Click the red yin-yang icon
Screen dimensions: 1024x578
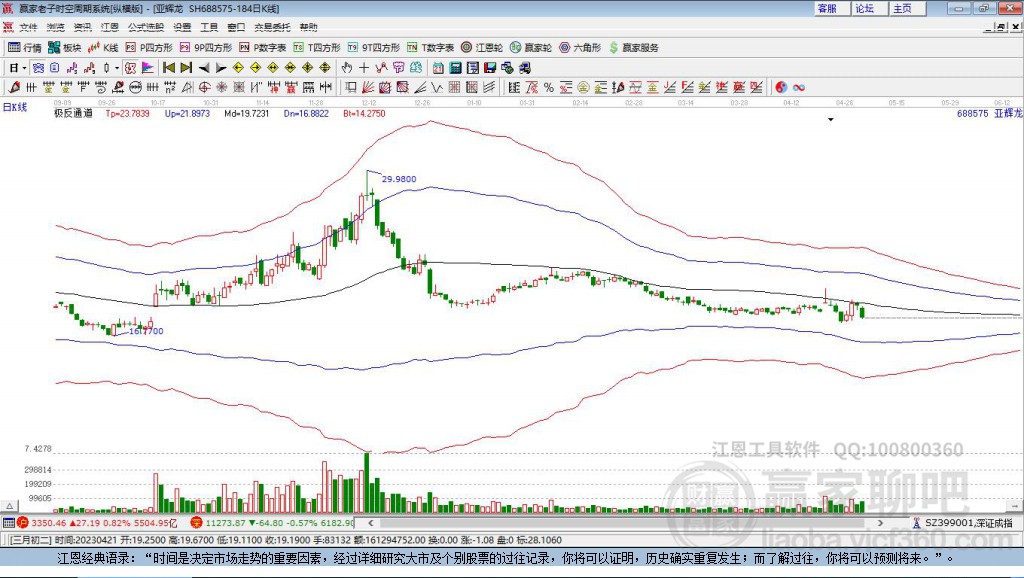781,88
